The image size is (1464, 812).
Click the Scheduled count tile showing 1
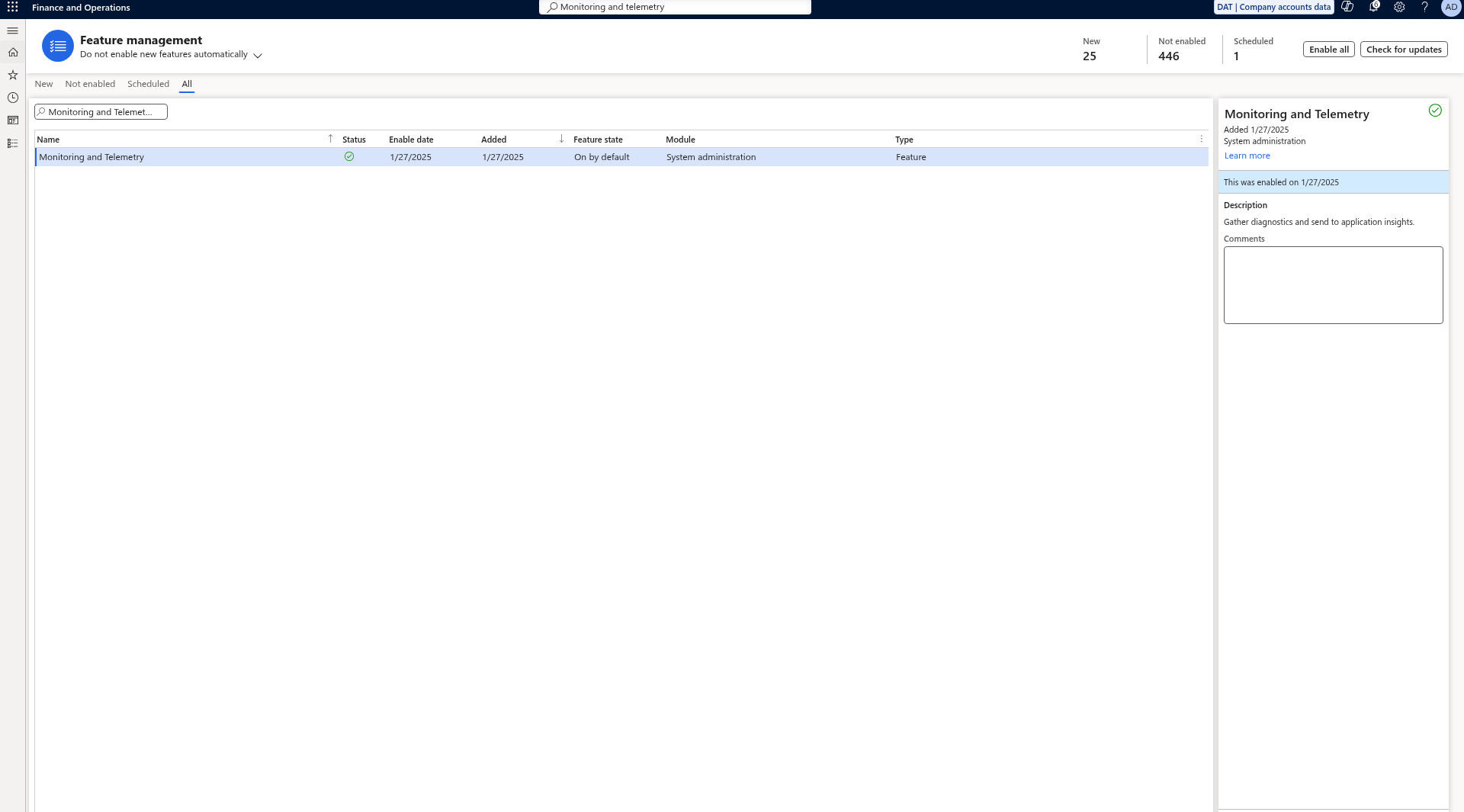coord(1253,50)
